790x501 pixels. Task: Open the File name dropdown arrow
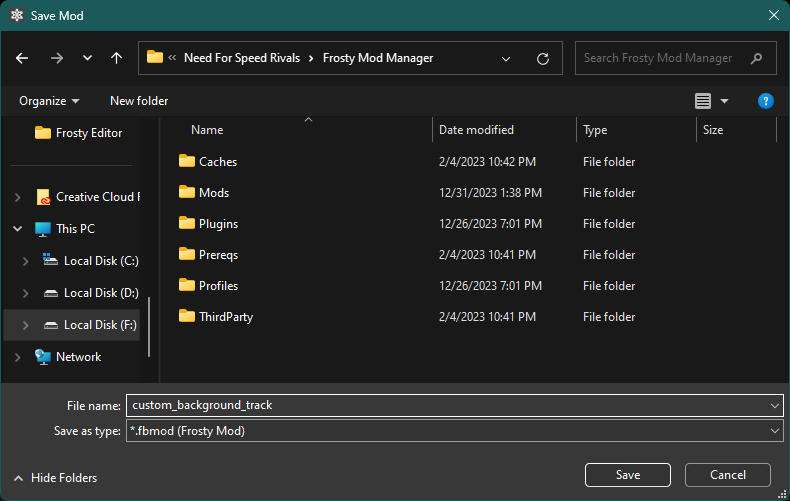pyautogui.click(x=774, y=406)
